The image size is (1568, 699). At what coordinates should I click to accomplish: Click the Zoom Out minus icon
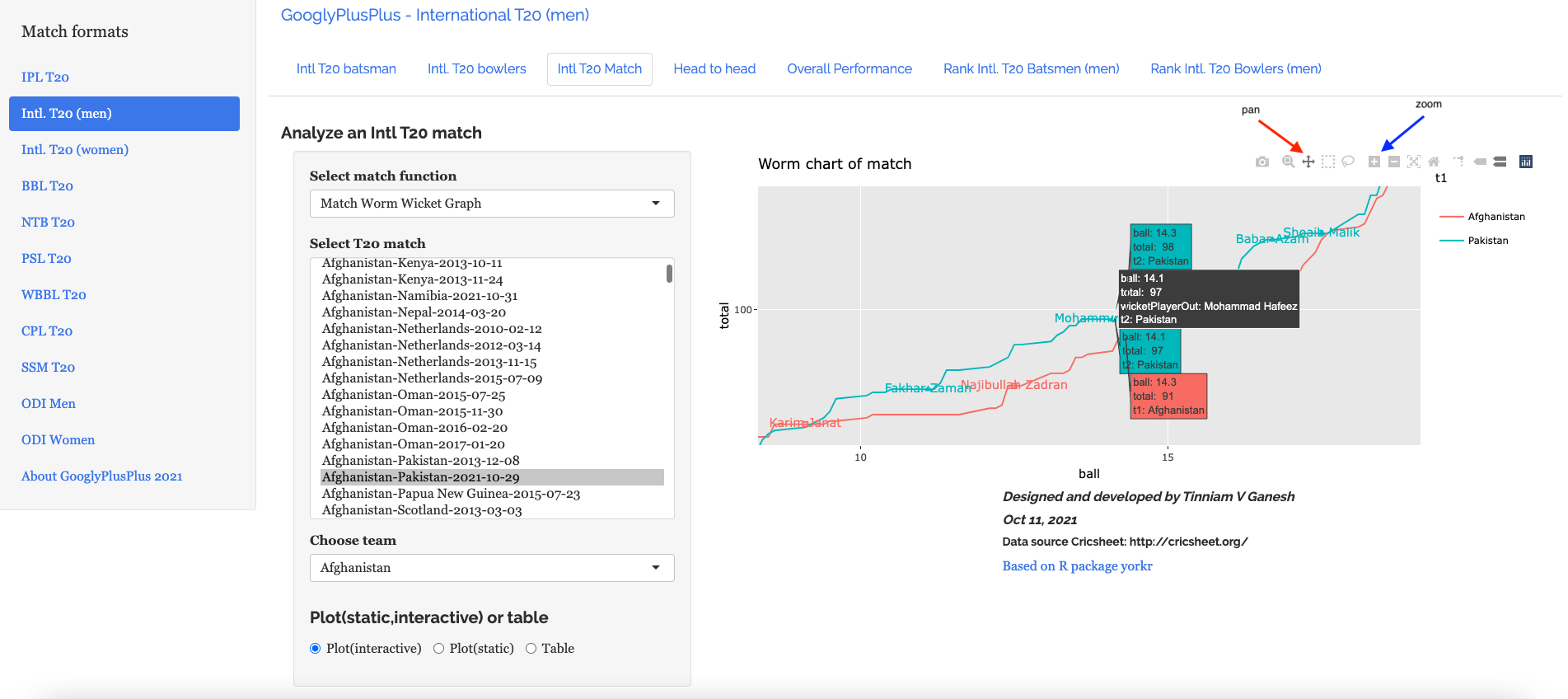(x=1394, y=162)
